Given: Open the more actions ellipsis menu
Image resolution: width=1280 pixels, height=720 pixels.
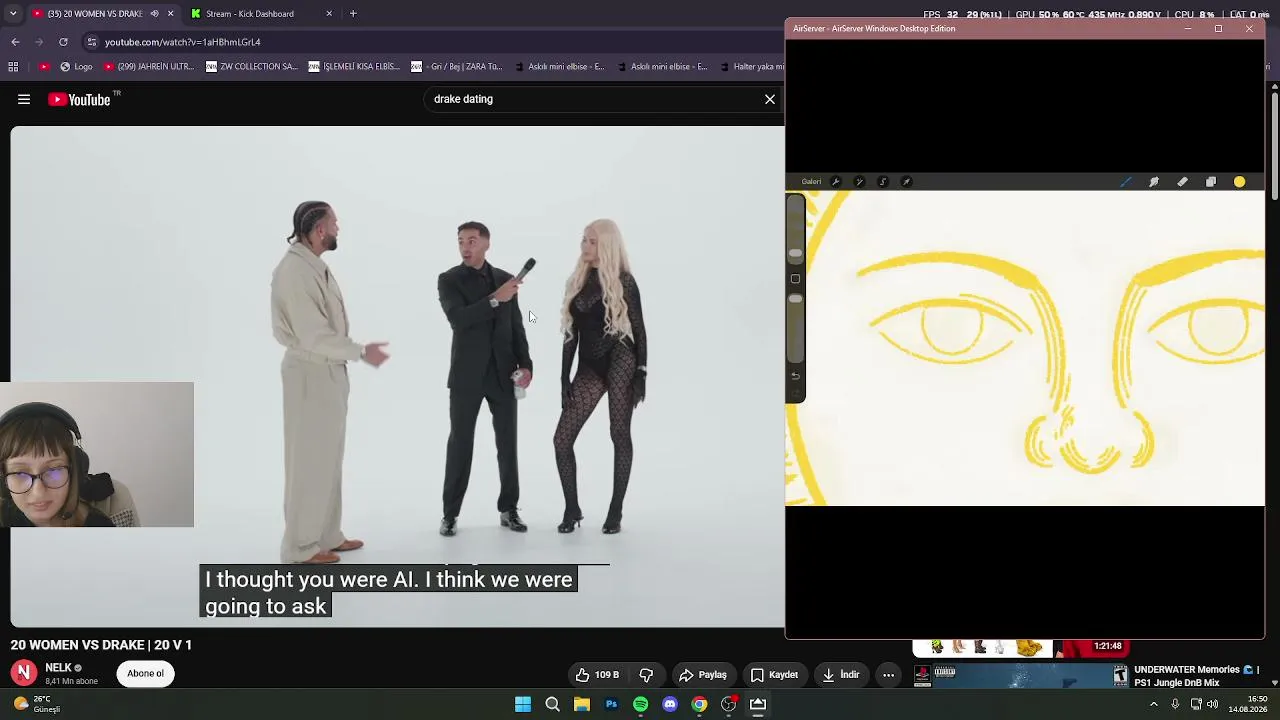Looking at the screenshot, I should tap(888, 675).
